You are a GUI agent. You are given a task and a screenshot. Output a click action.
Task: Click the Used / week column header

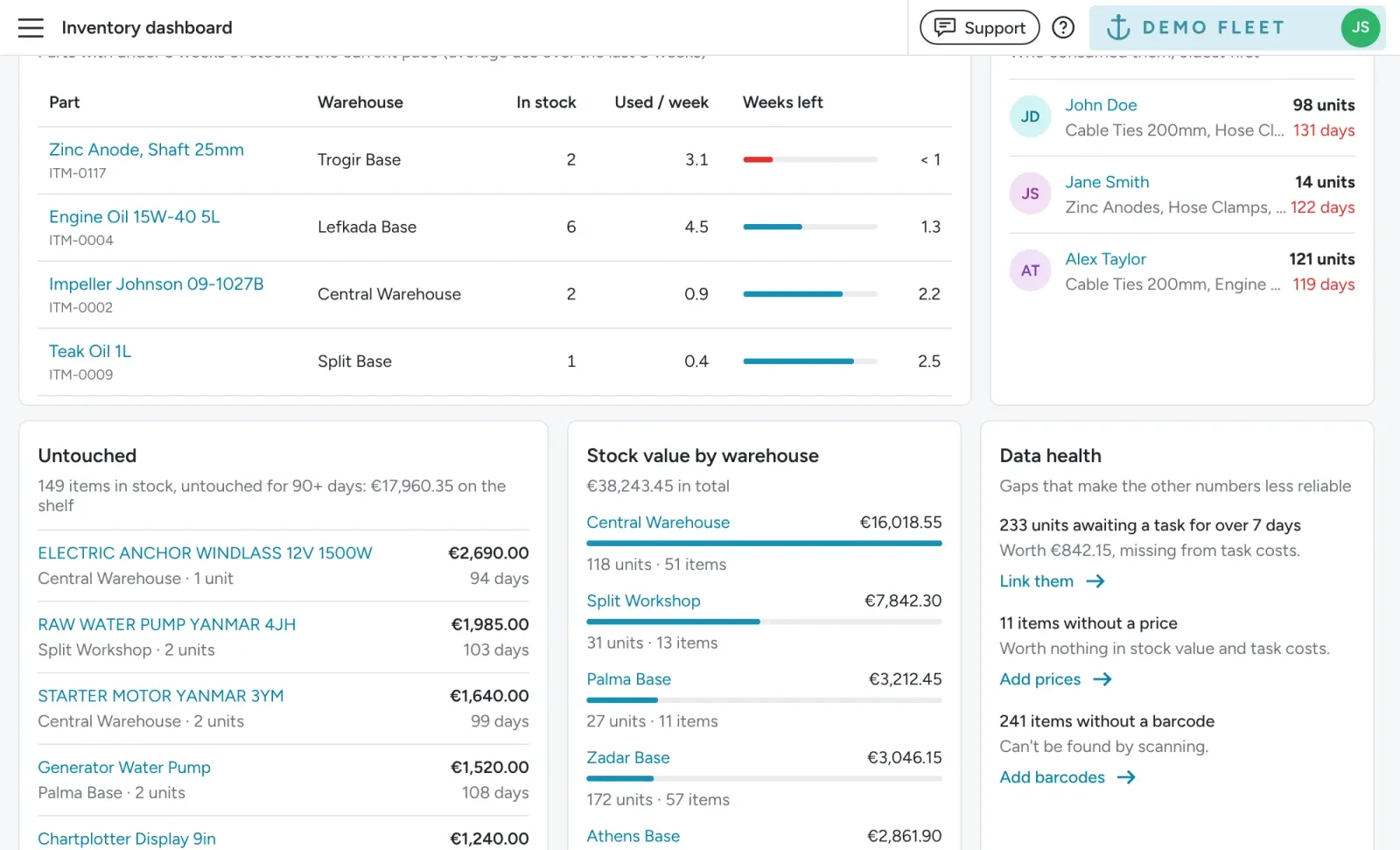pyautogui.click(x=661, y=102)
